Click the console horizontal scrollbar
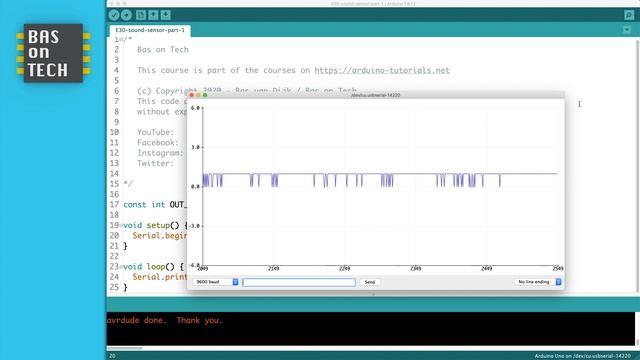This screenshot has height=360, width=640. pyautogui.click(x=125, y=348)
